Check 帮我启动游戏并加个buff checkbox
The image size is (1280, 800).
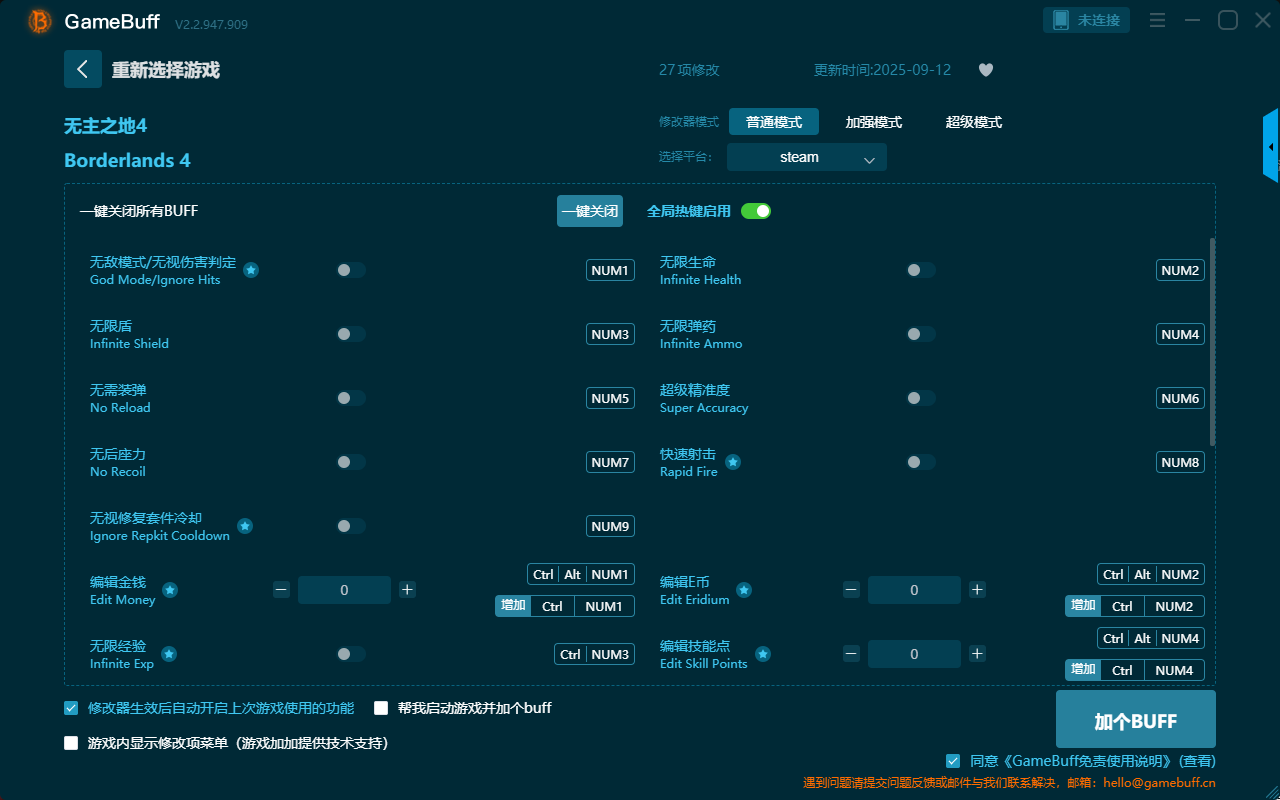tap(381, 708)
